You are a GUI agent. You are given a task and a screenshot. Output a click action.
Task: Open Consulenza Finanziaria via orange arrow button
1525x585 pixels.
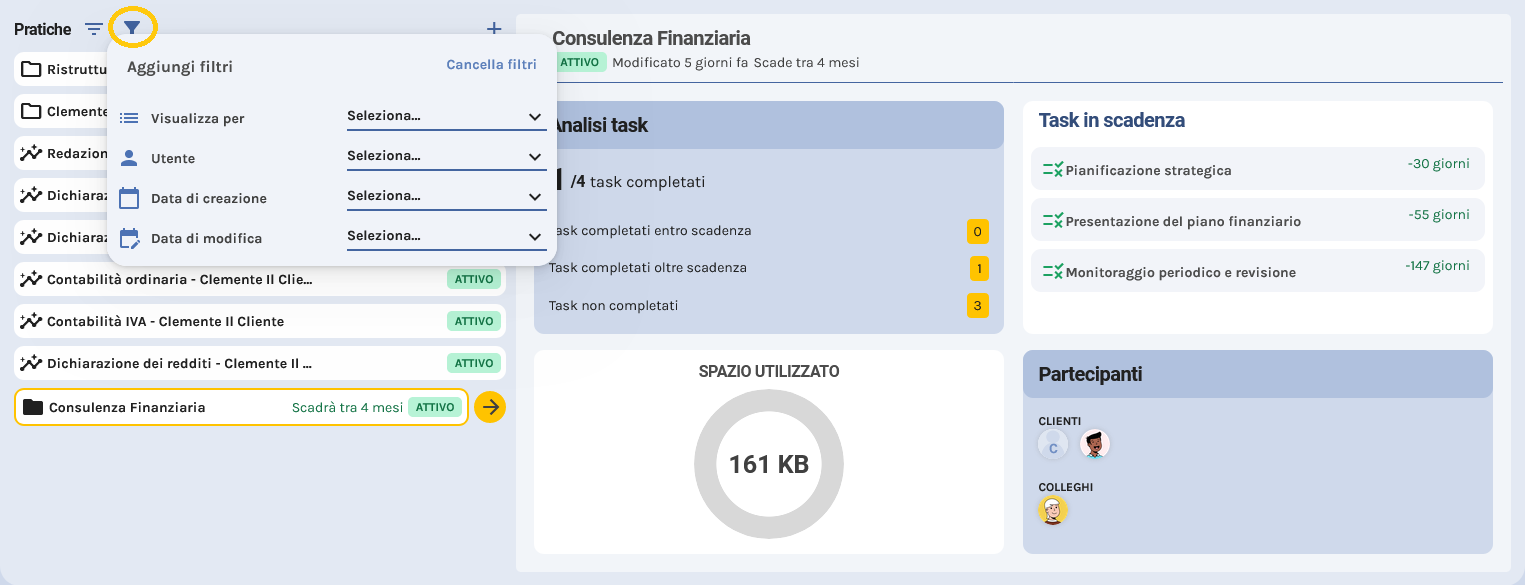[x=489, y=407]
